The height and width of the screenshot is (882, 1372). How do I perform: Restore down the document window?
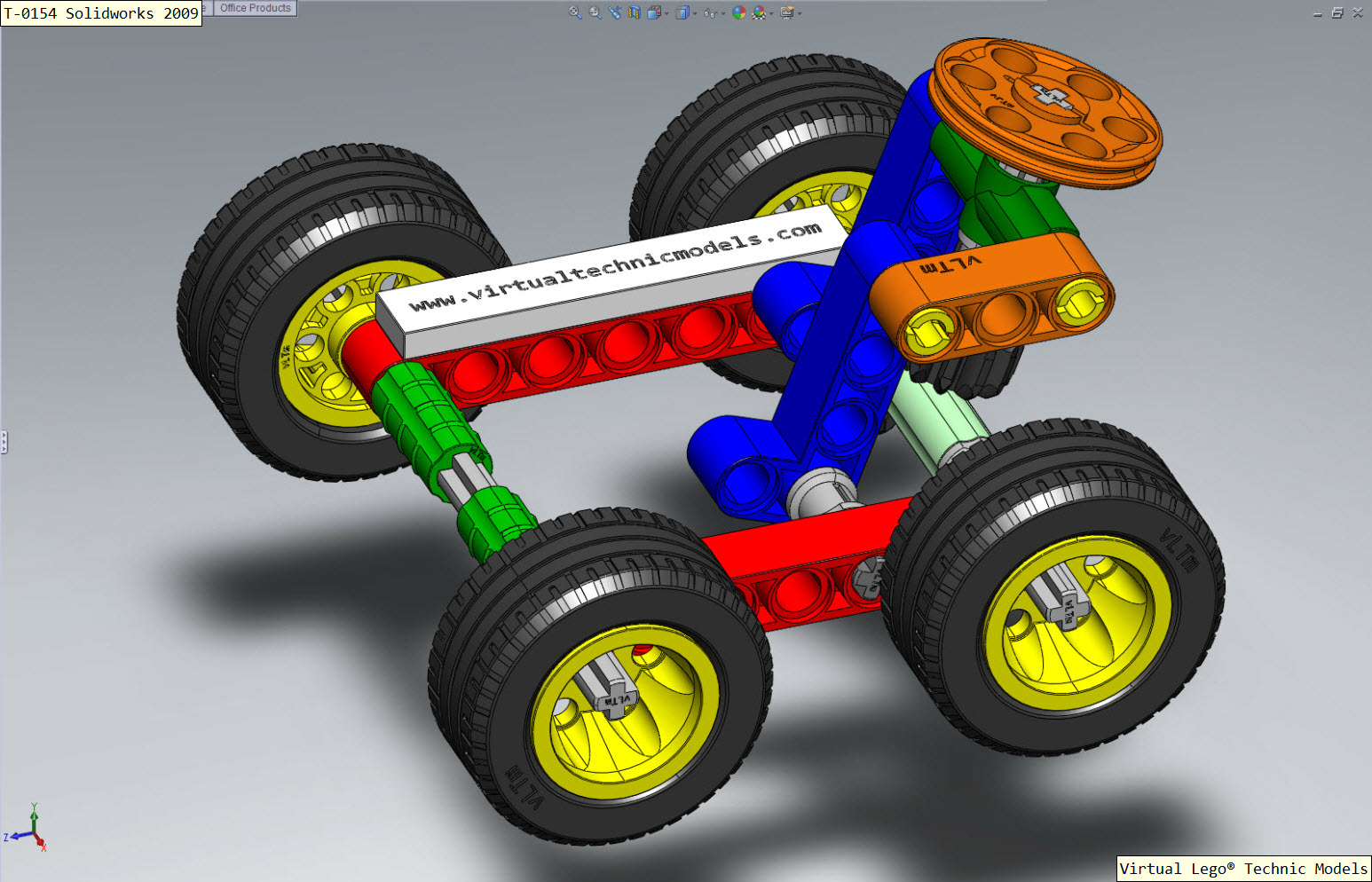tap(1337, 12)
